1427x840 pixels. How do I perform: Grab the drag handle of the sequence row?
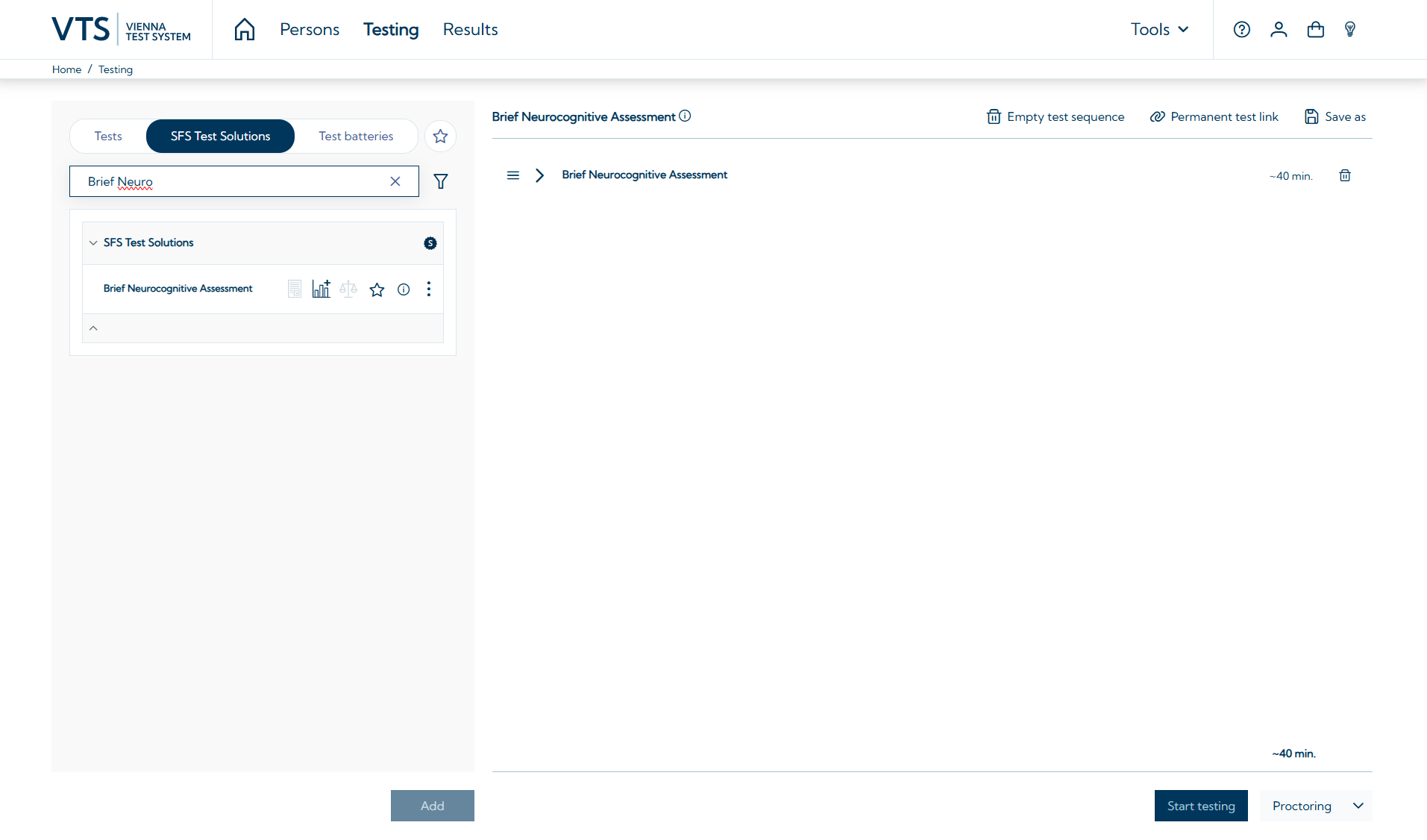click(513, 175)
